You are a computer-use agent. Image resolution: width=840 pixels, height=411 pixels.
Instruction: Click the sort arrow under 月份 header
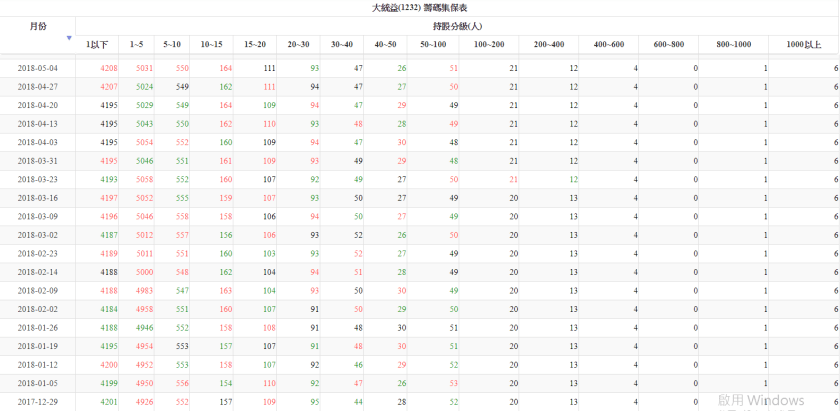coord(69,38)
